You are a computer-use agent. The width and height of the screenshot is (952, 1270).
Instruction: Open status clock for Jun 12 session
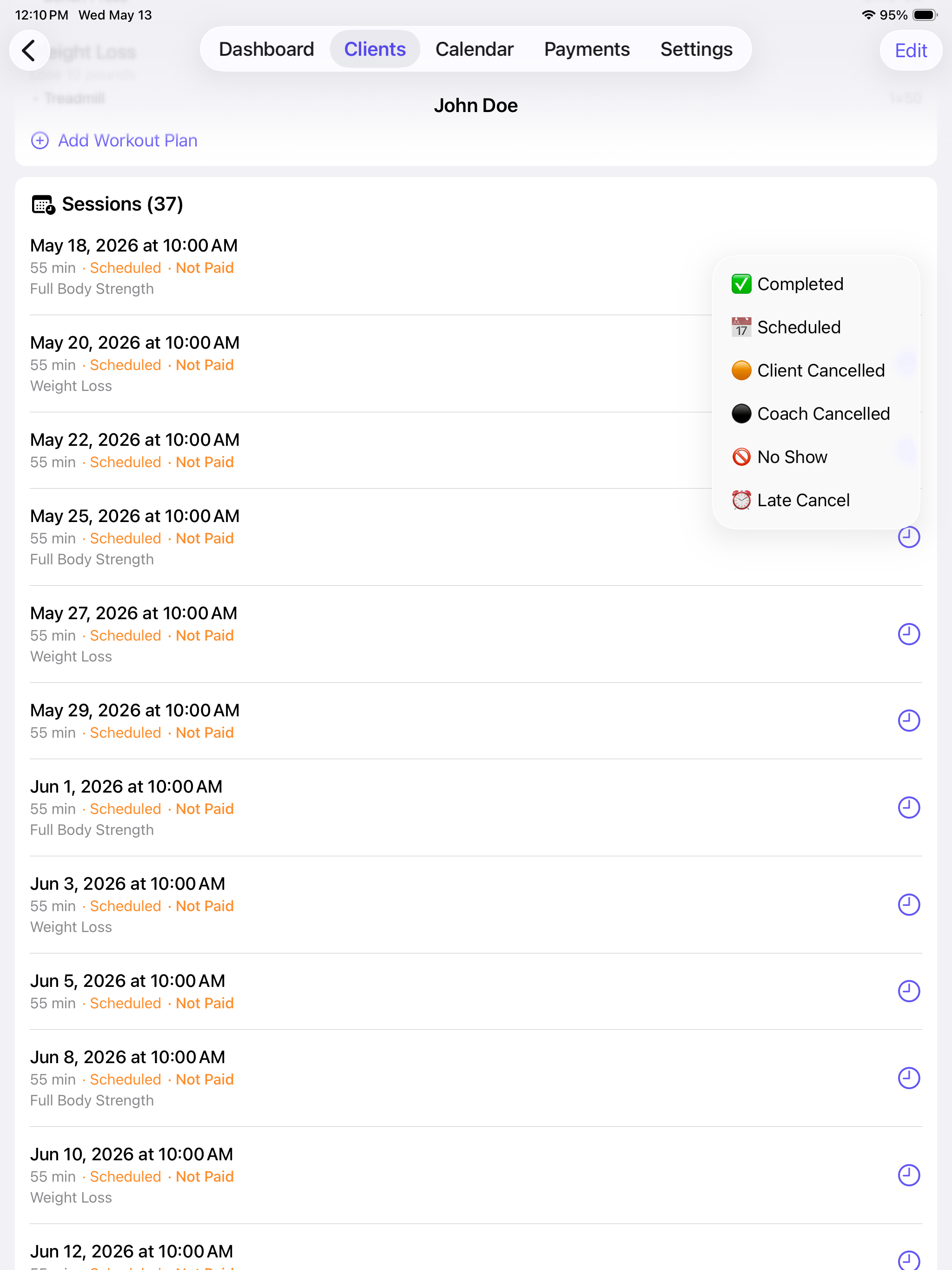coord(908,1261)
